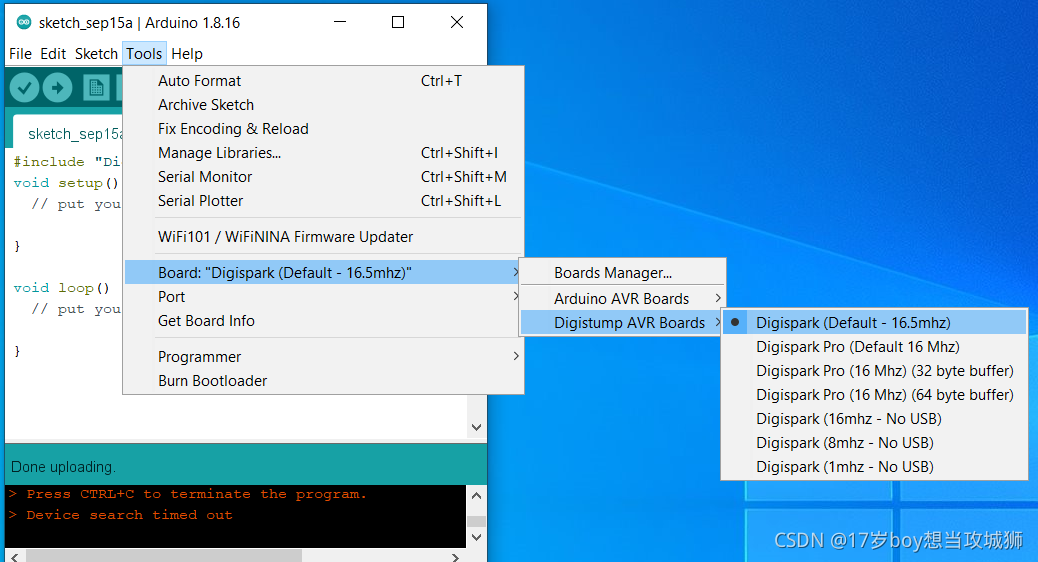Screen dimensions: 1038x562
Task: Maximize the Arduino window
Action: click(x=398, y=23)
